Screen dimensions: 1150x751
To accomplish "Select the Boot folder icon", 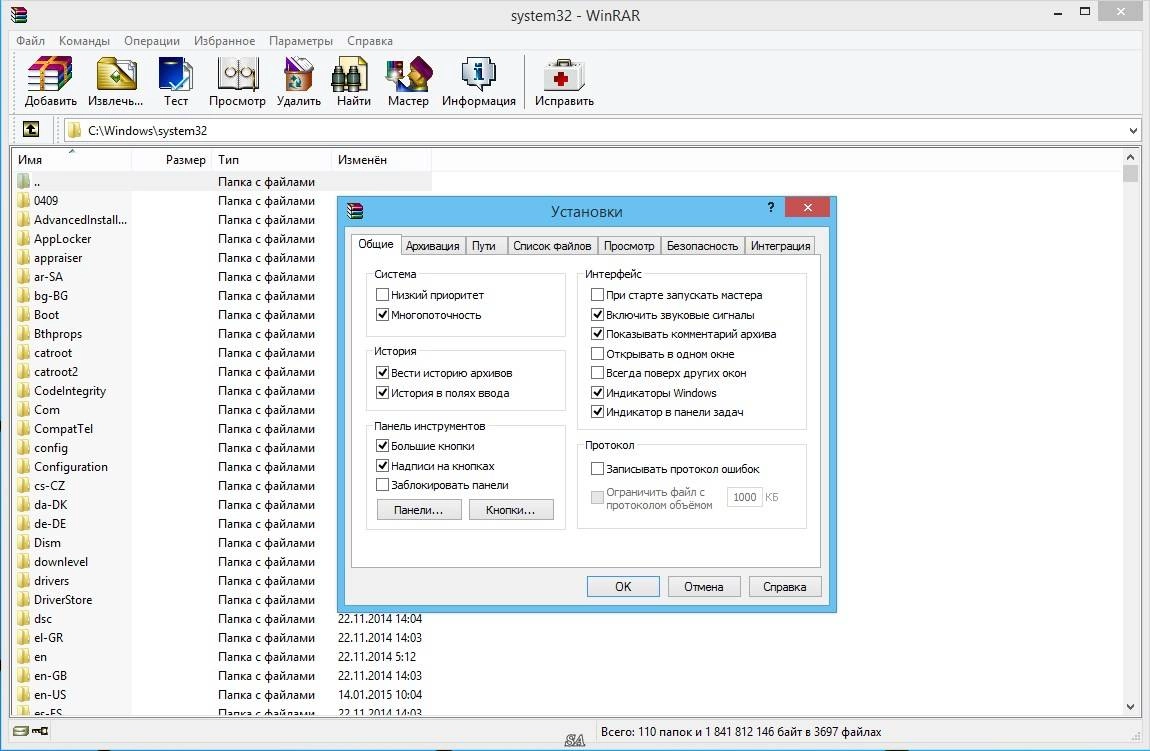I will (23, 315).
